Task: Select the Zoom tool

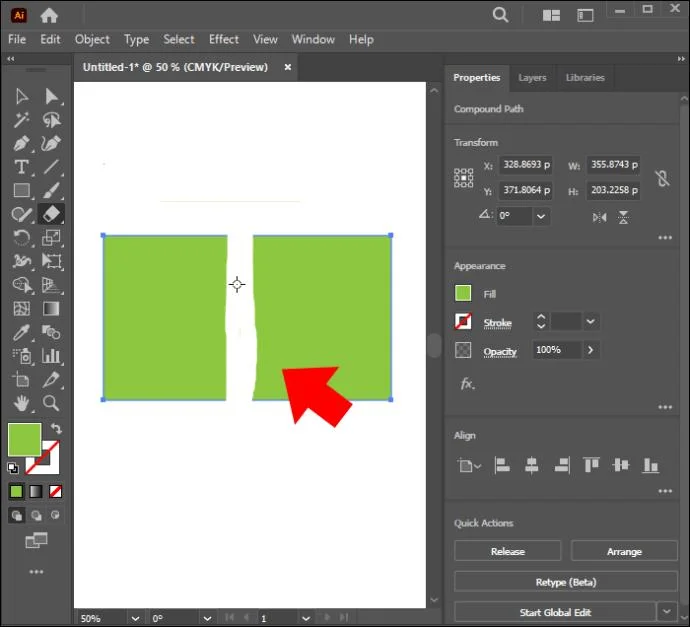Action: coord(51,403)
